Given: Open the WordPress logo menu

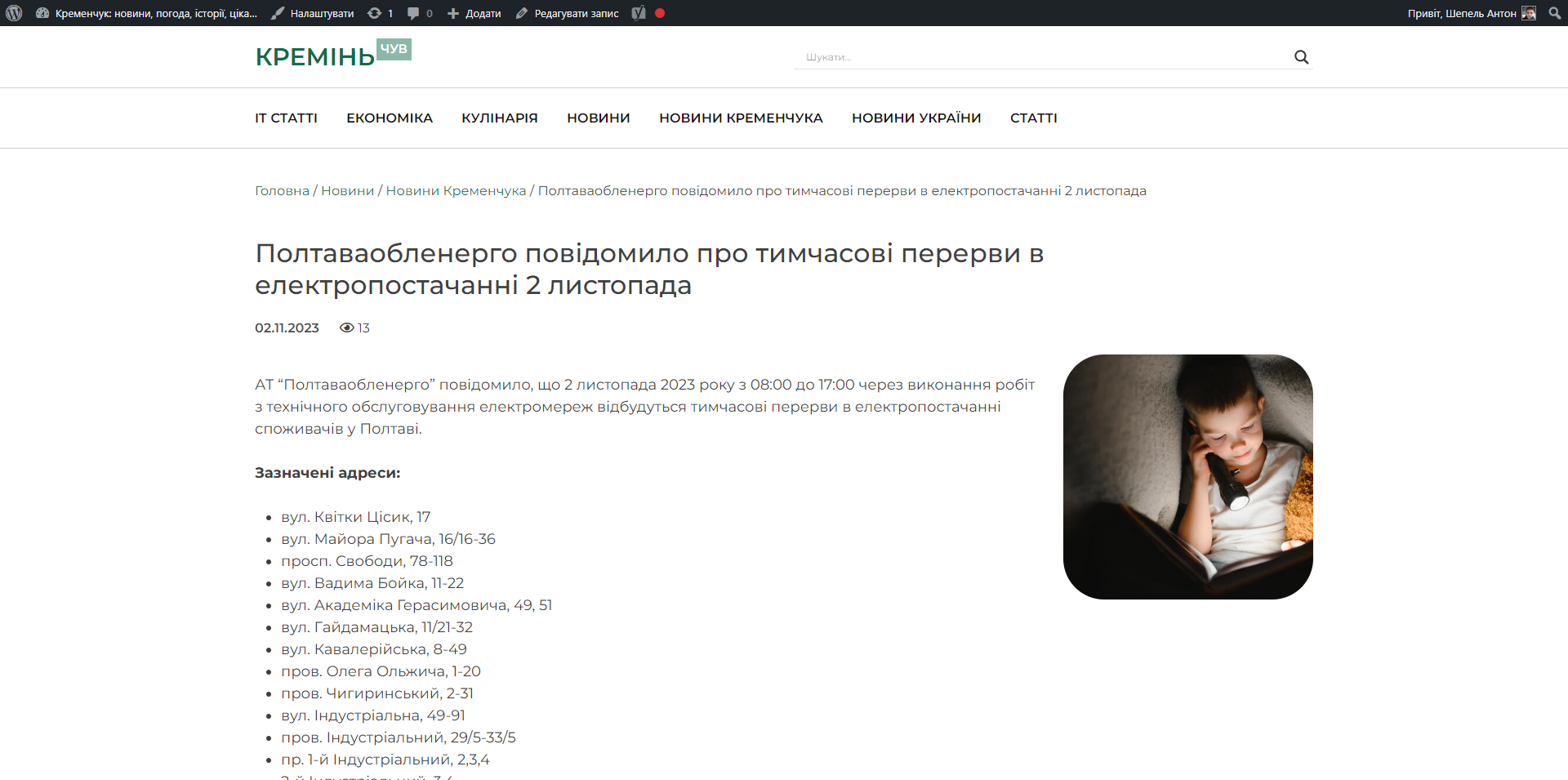Looking at the screenshot, I should (x=15, y=13).
